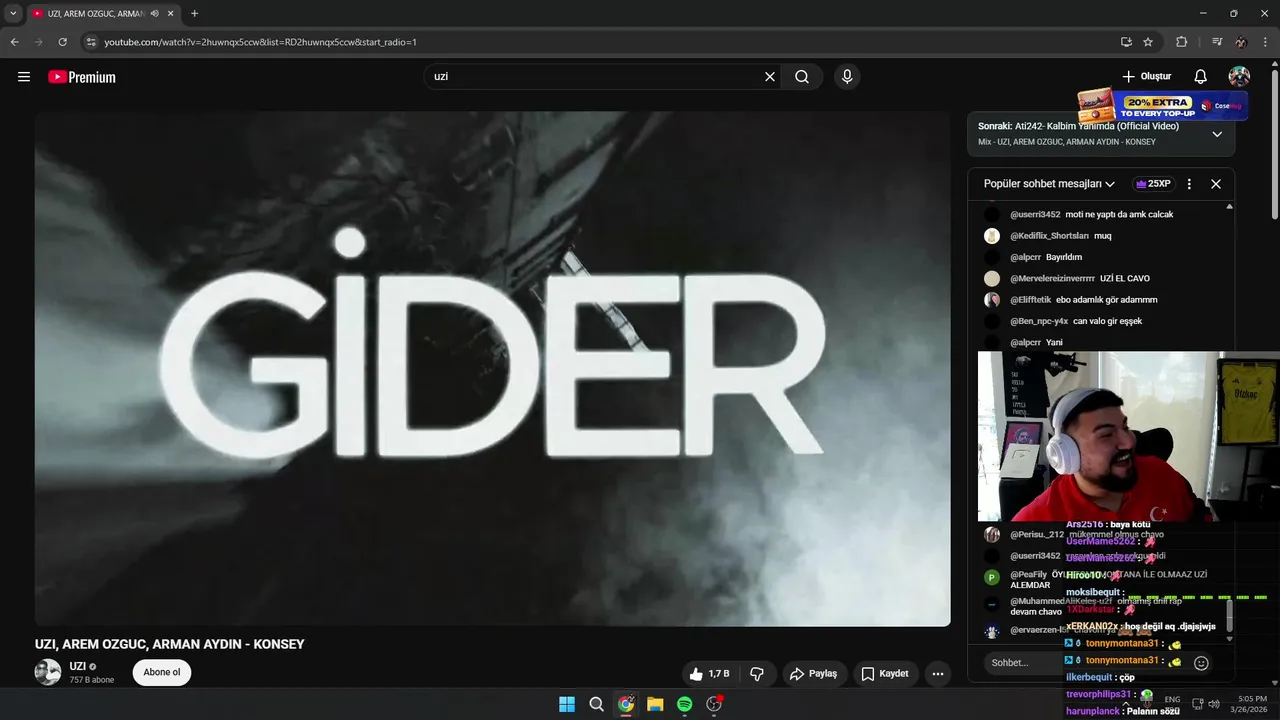The height and width of the screenshot is (720, 1280).
Task: Click the CaseHug 20% EXTRA banner
Action: pyautogui.click(x=1162, y=105)
